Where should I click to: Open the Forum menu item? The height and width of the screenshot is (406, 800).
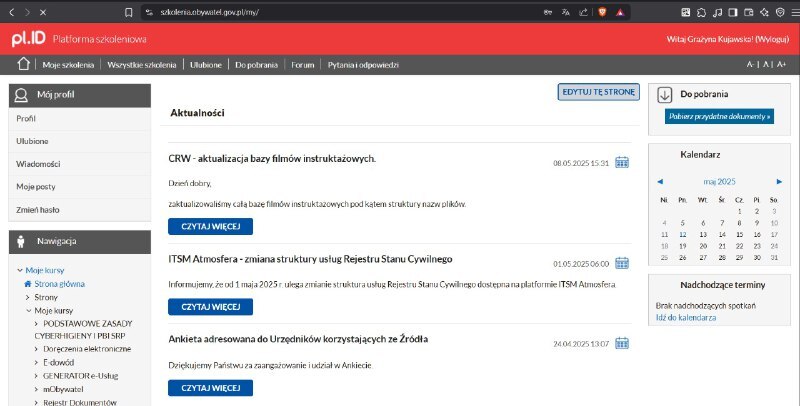[x=302, y=65]
